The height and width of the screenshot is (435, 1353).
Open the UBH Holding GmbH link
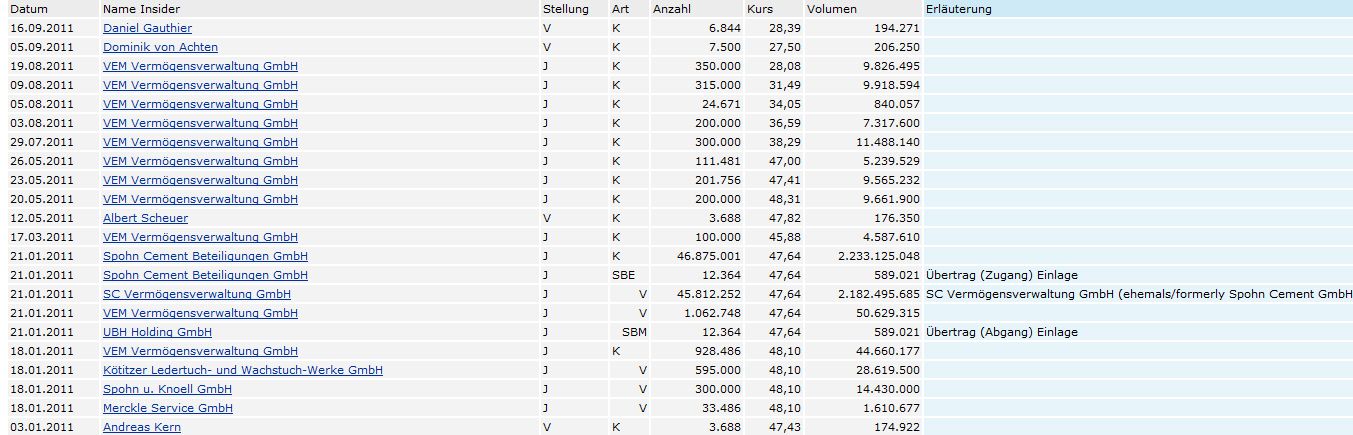pyautogui.click(x=157, y=332)
